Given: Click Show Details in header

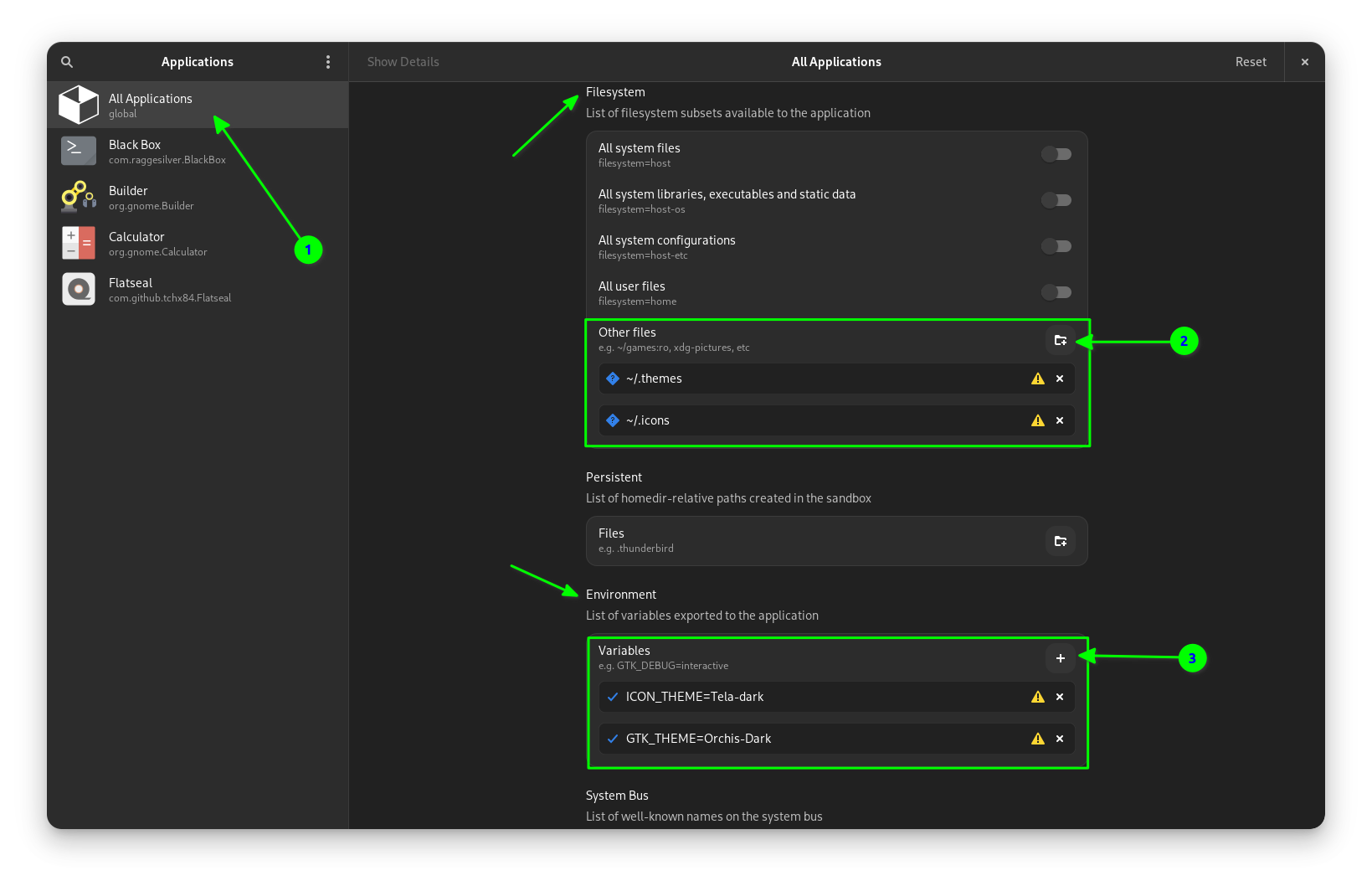Looking at the screenshot, I should tap(403, 62).
